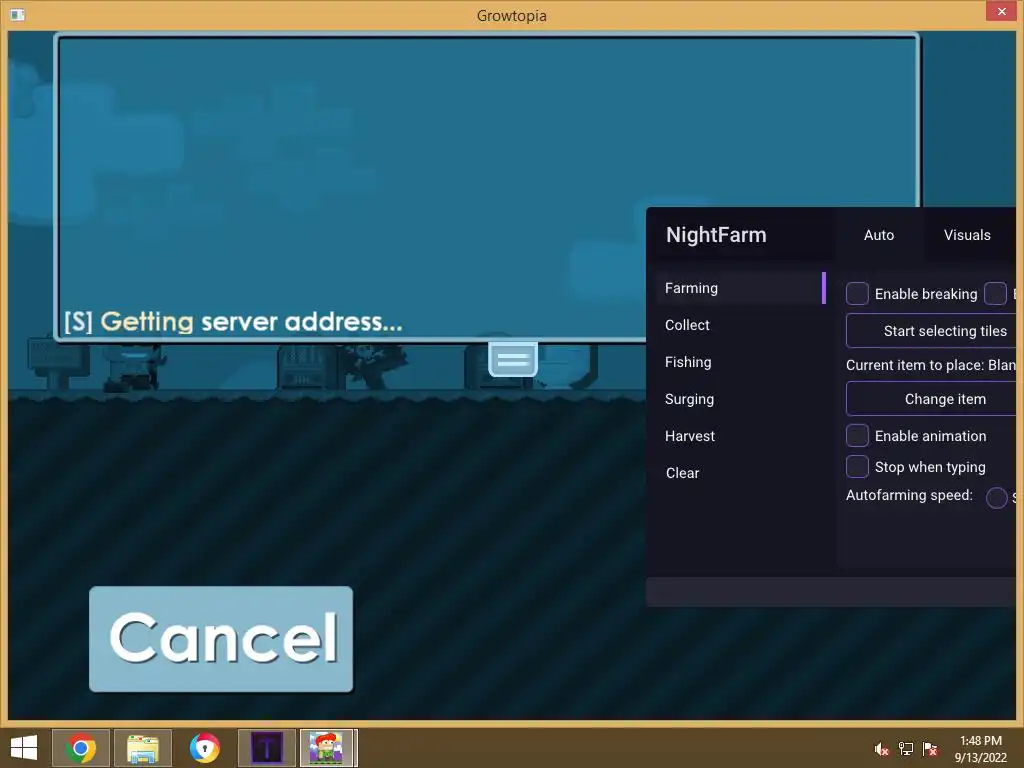Open the purple T app in taskbar
Viewport: 1024px width, 768px height.
(x=266, y=748)
